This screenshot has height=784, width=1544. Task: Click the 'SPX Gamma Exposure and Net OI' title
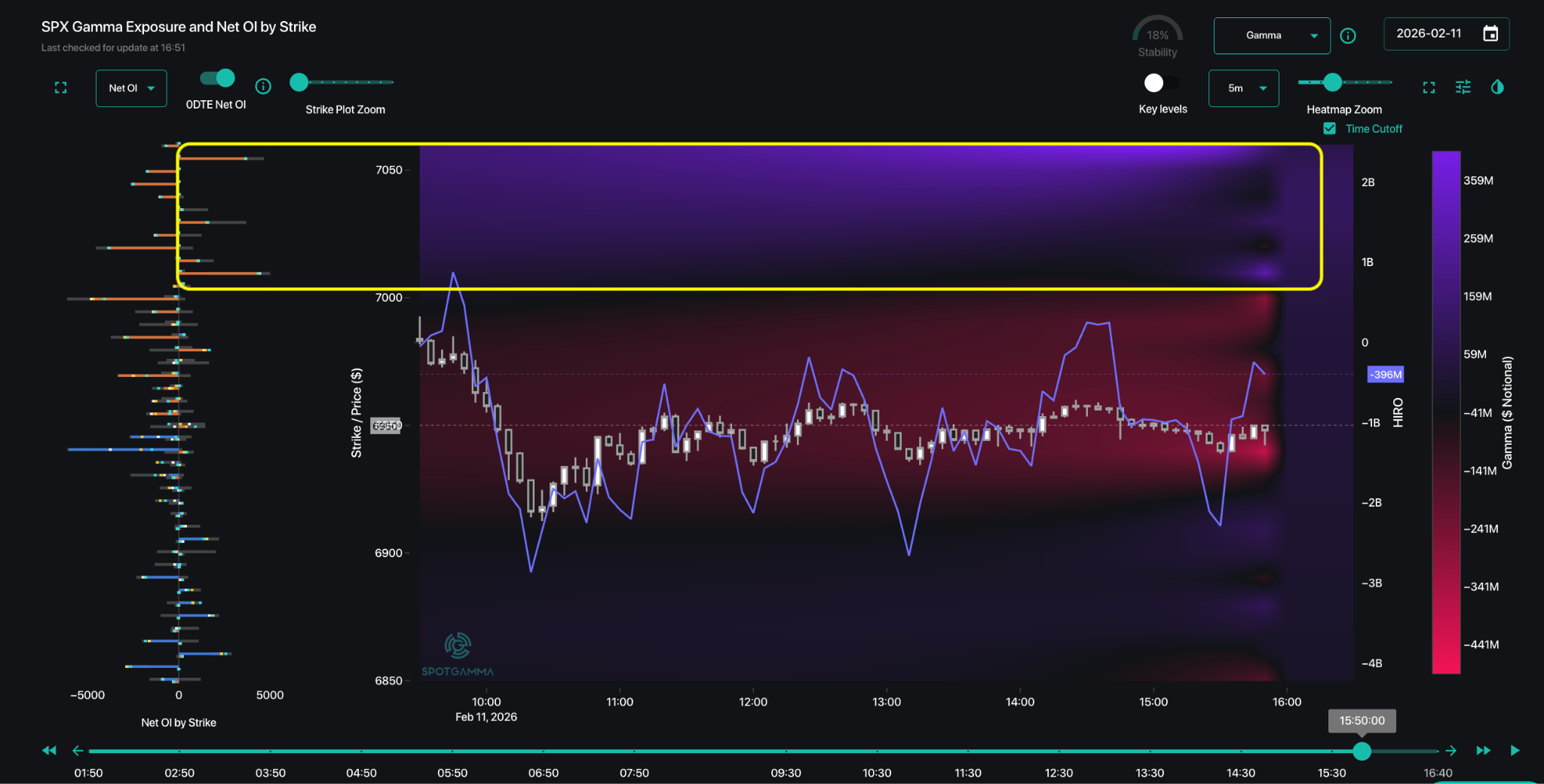179,27
